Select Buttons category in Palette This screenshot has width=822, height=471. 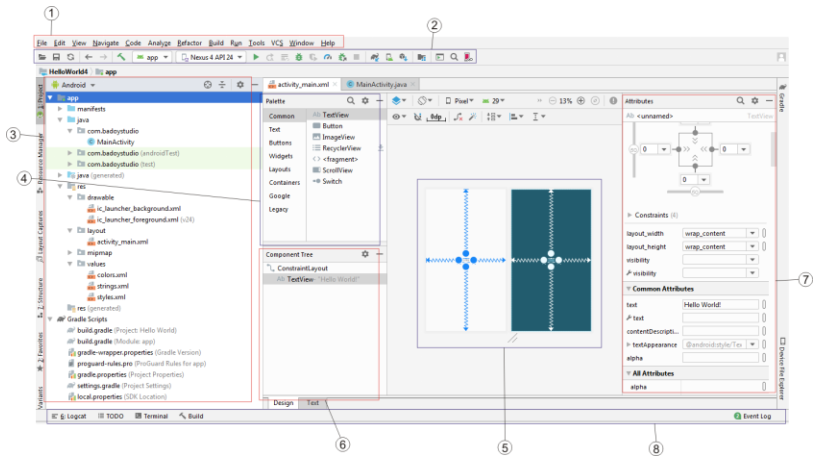(280, 143)
